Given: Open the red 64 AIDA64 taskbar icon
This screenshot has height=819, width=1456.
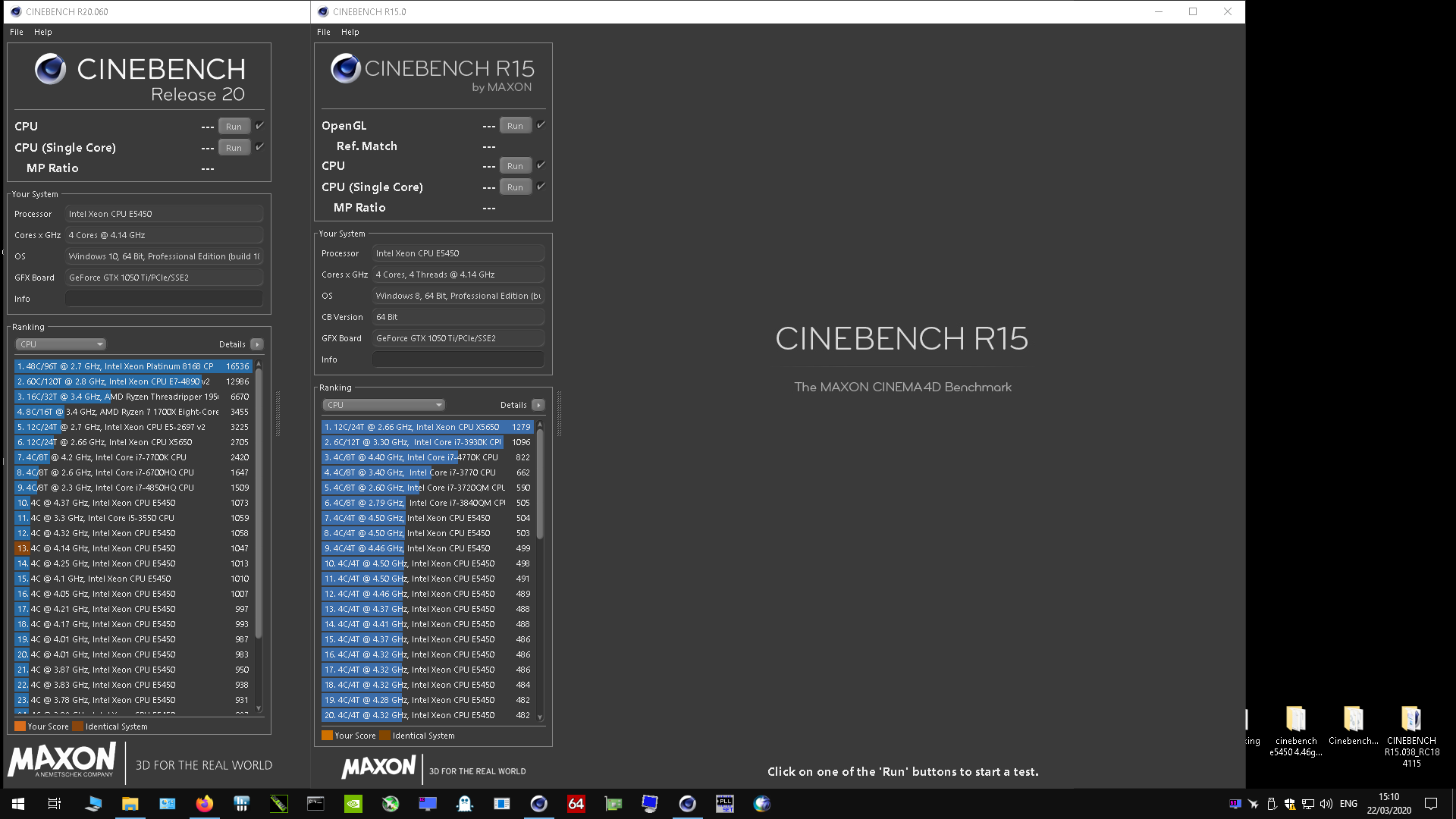Looking at the screenshot, I should point(576,804).
